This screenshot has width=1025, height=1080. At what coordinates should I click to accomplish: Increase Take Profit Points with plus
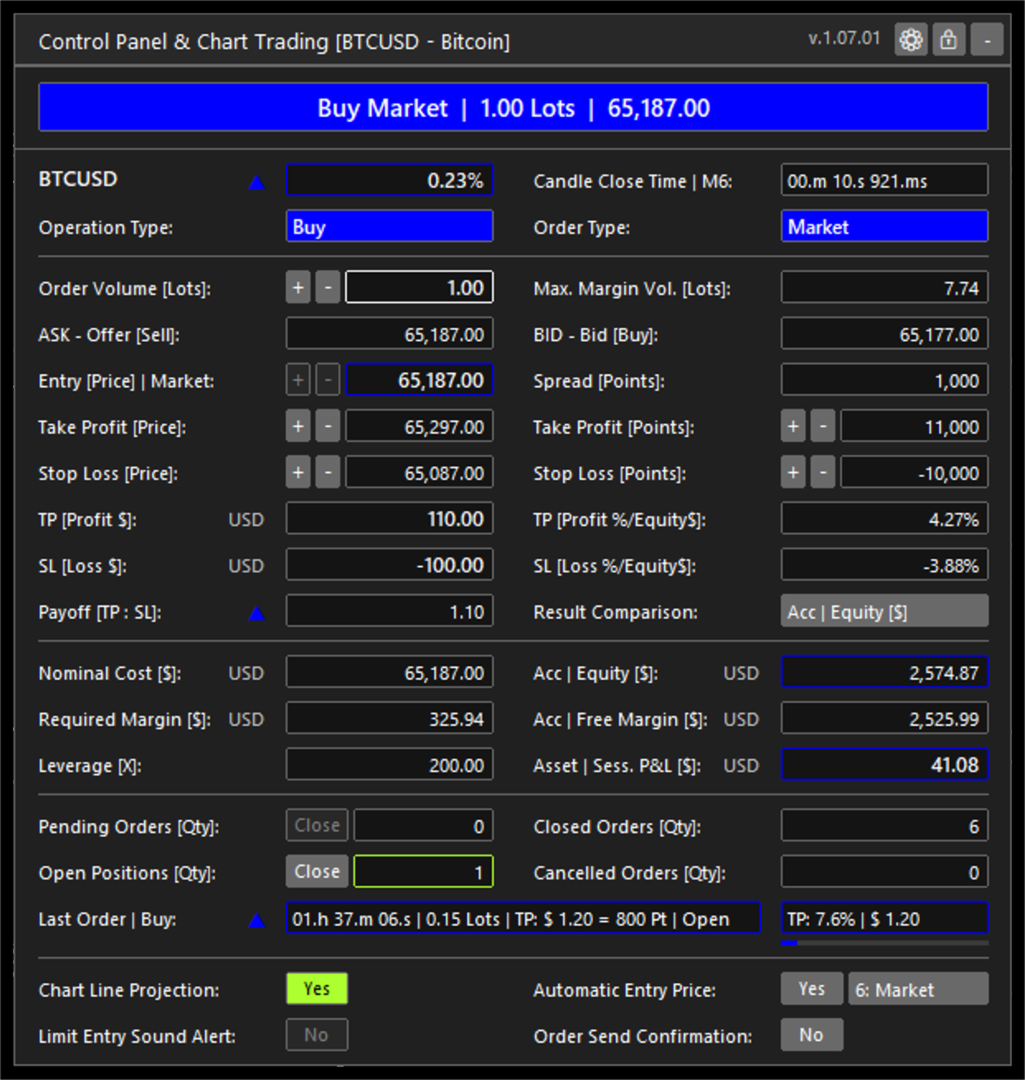(x=793, y=426)
